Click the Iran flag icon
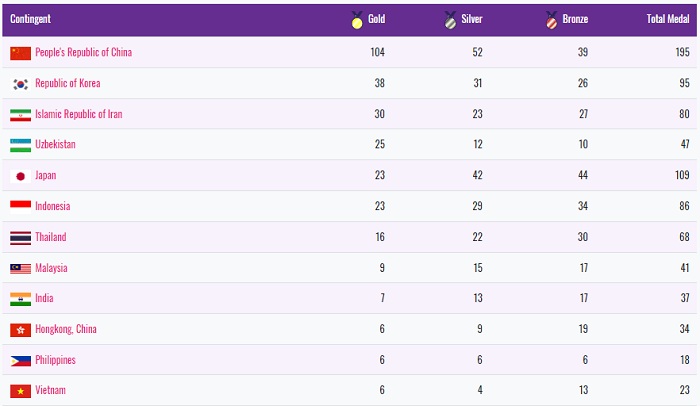700x406 pixels. 20,115
